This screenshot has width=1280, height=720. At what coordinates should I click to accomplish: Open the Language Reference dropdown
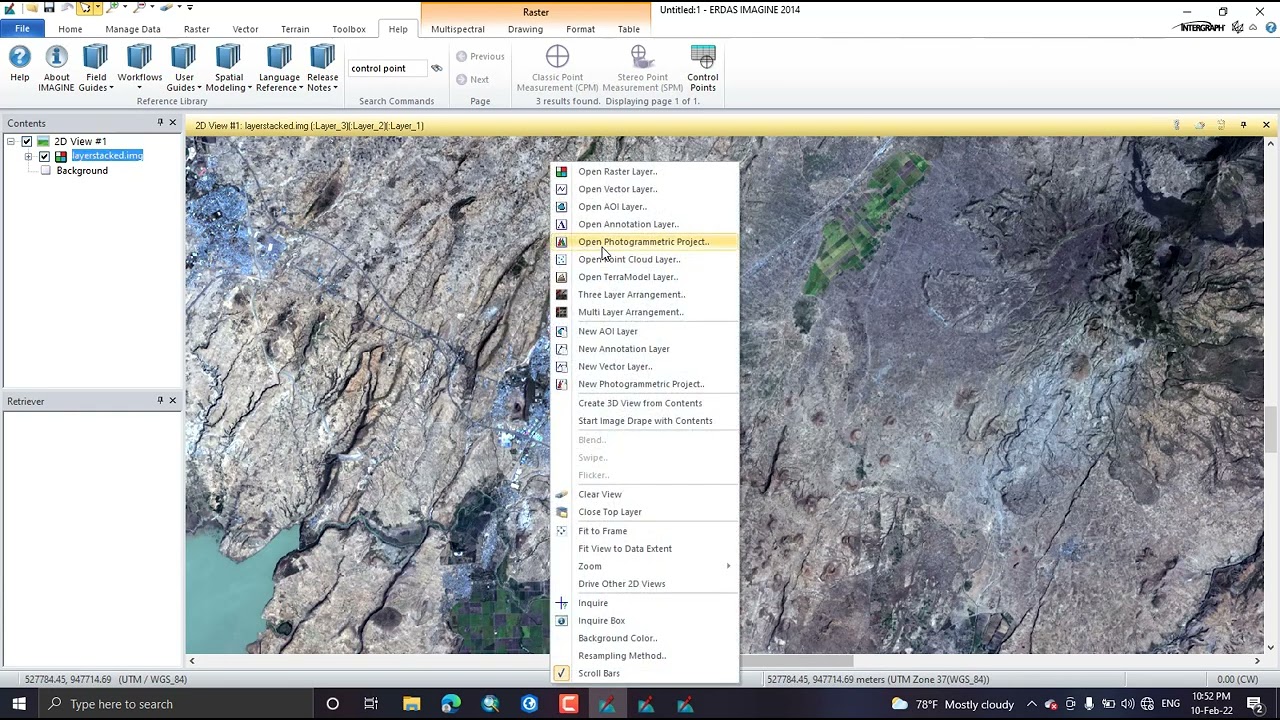point(279,68)
